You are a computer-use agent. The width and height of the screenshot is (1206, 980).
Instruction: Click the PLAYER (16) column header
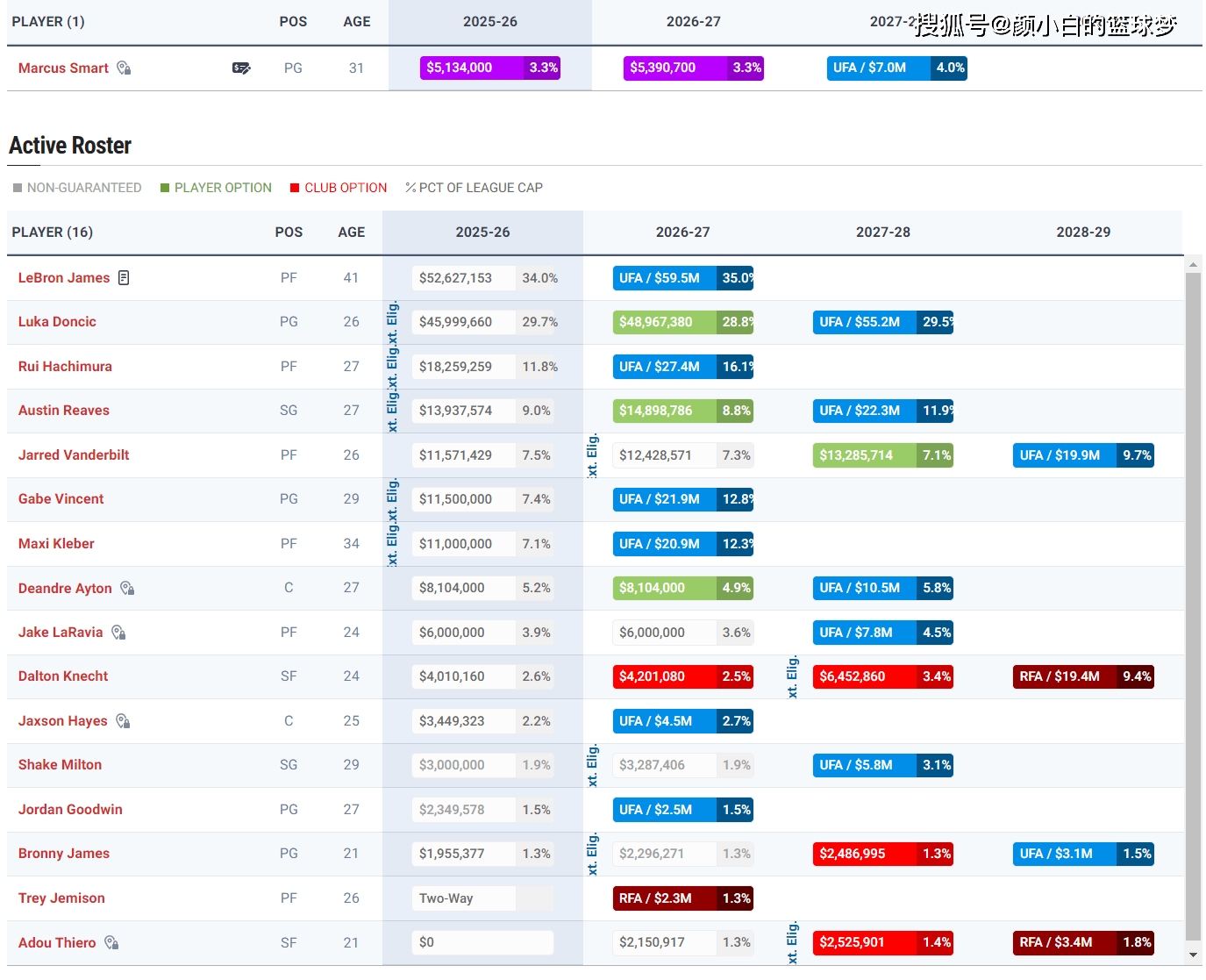click(53, 232)
